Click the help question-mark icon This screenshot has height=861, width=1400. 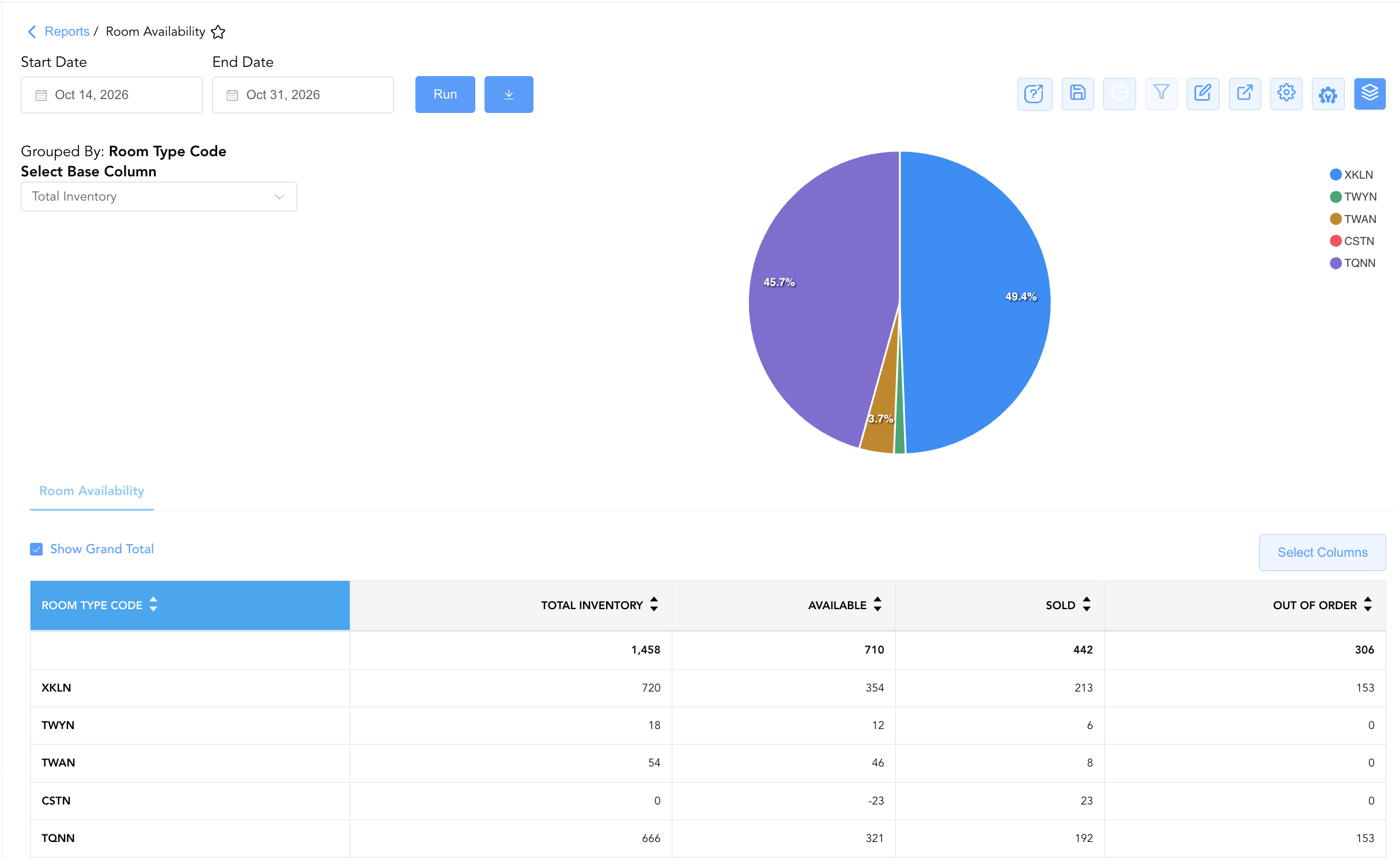coord(1034,94)
